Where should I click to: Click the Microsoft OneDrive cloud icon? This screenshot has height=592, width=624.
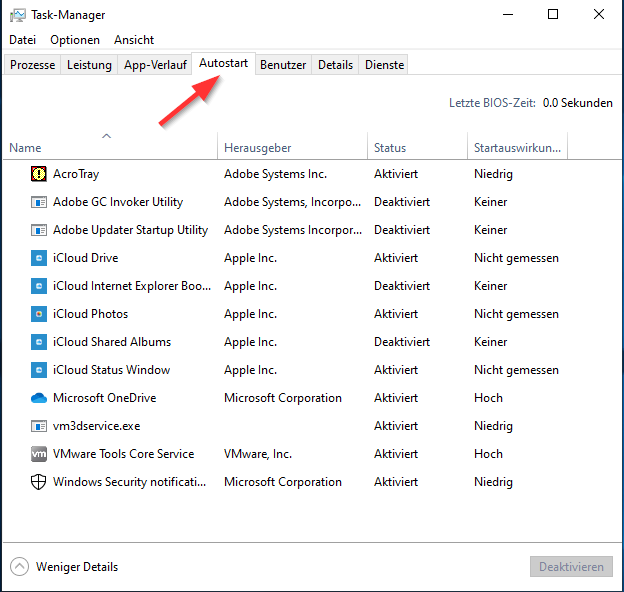pos(39,398)
